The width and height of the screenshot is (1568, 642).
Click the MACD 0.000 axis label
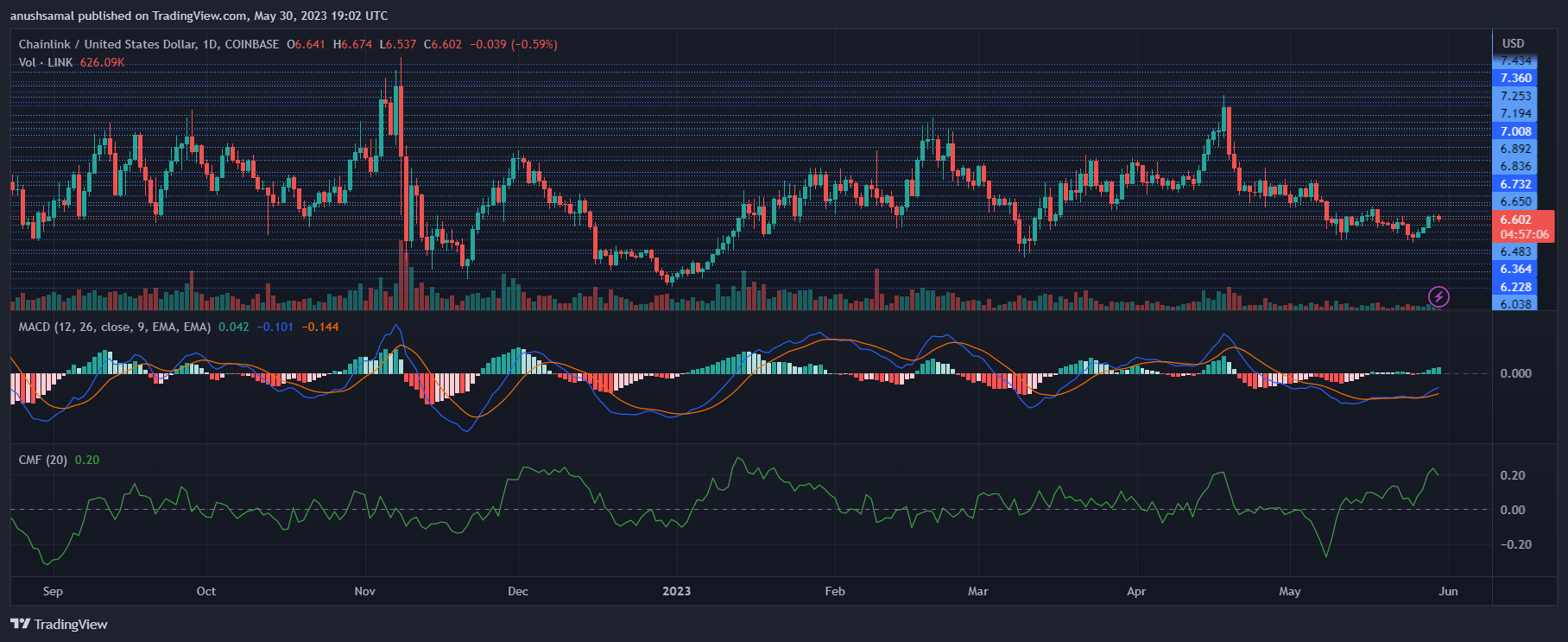pyautogui.click(x=1515, y=373)
